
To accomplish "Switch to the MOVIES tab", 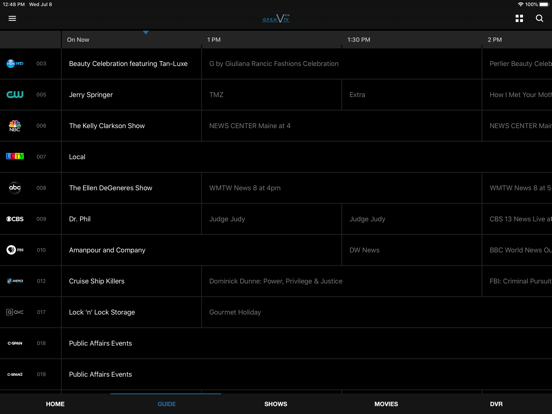I will click(386, 404).
